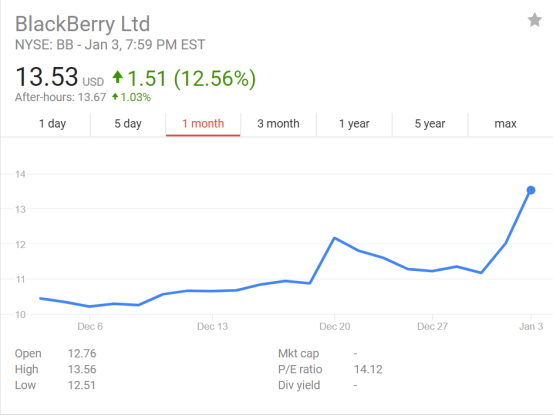Viewport: 554px width, 415px height.
Task: Switch to the 5 day tab
Action: (x=128, y=124)
